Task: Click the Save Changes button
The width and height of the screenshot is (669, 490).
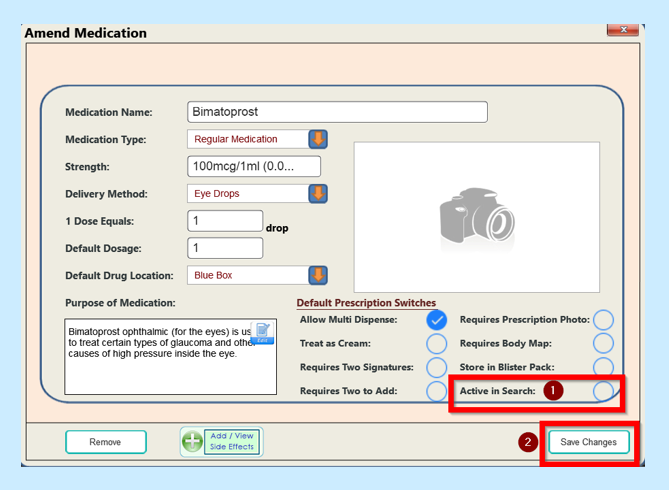Action: pyautogui.click(x=588, y=442)
